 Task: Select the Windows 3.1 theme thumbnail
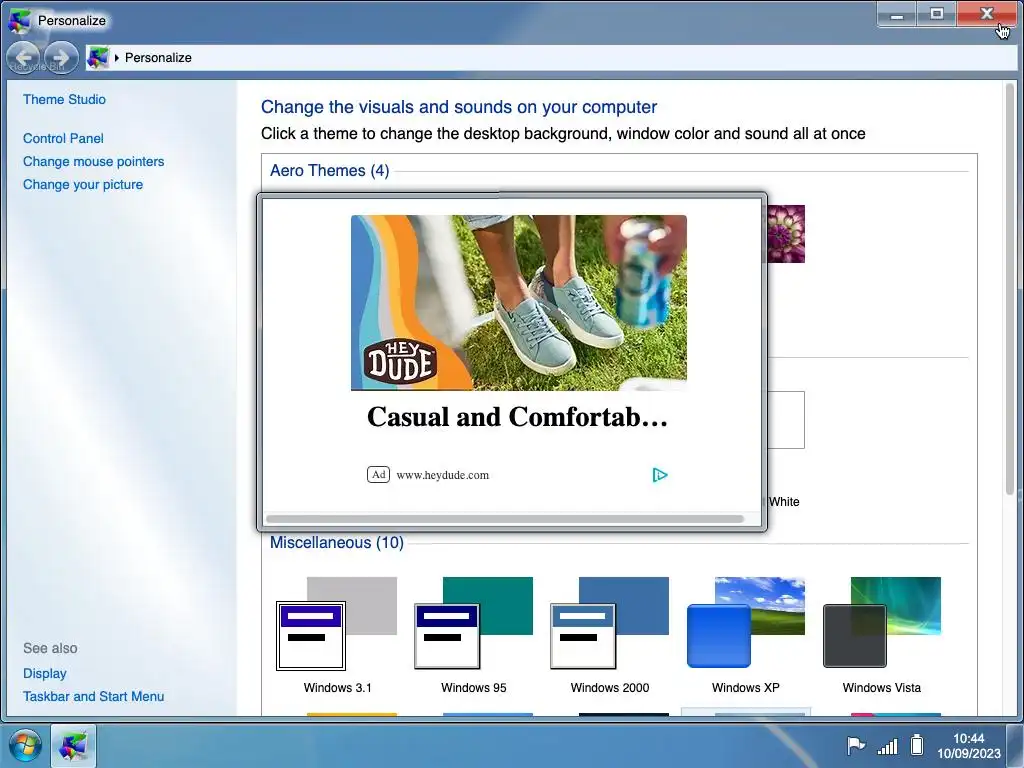(337, 623)
